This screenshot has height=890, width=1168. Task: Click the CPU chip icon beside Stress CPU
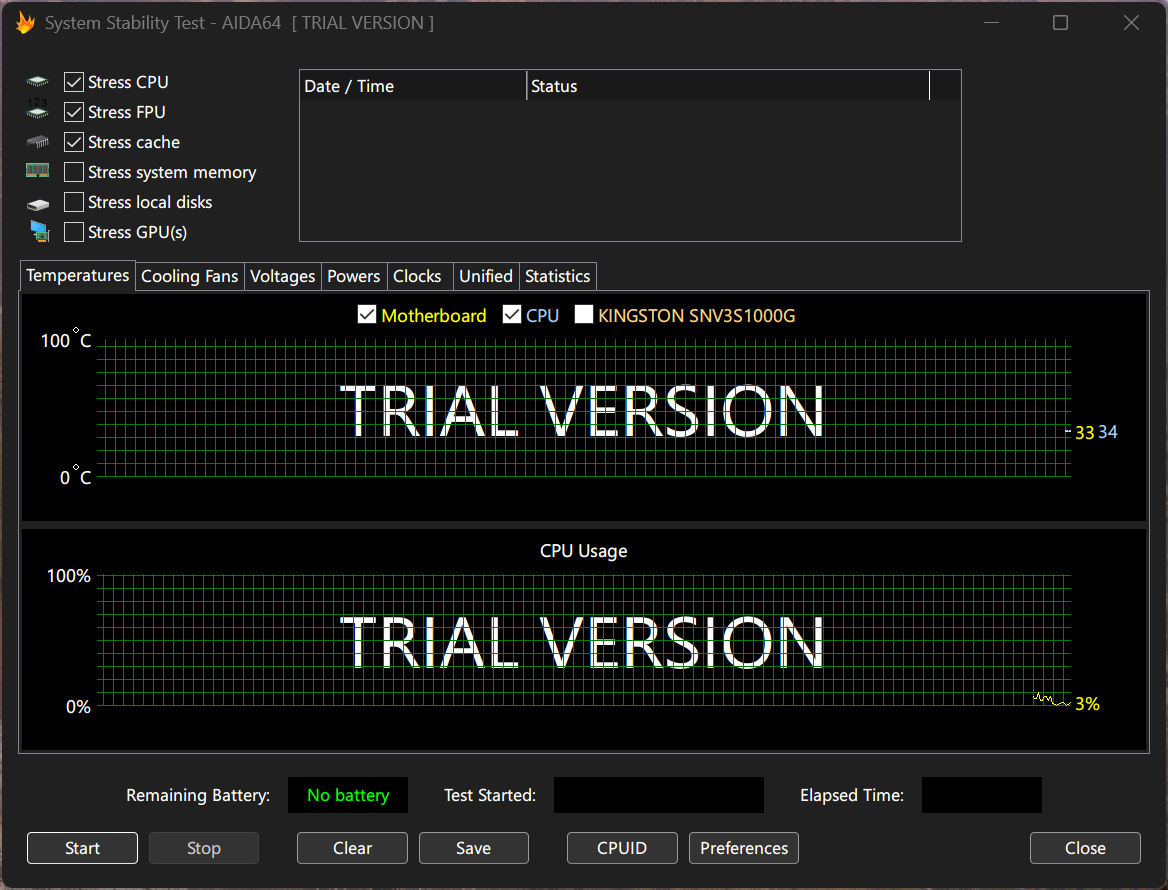click(x=38, y=82)
